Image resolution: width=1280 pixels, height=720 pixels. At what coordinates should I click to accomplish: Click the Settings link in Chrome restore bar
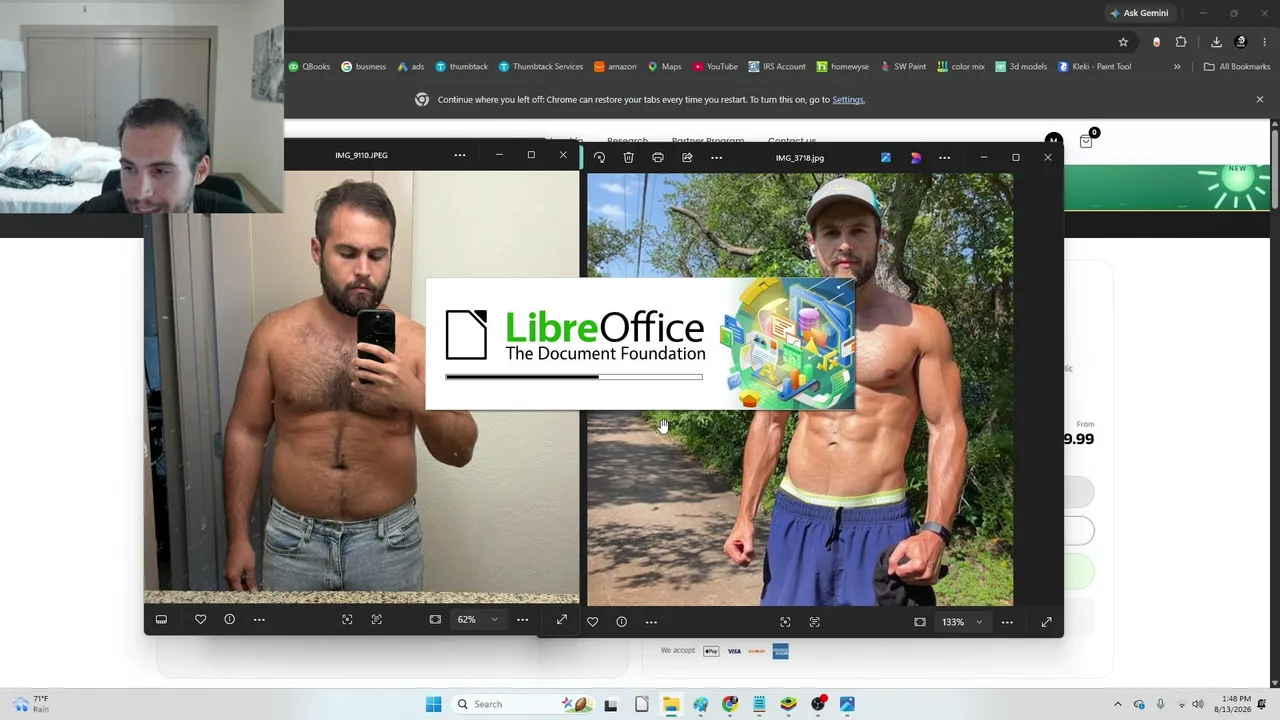(848, 100)
